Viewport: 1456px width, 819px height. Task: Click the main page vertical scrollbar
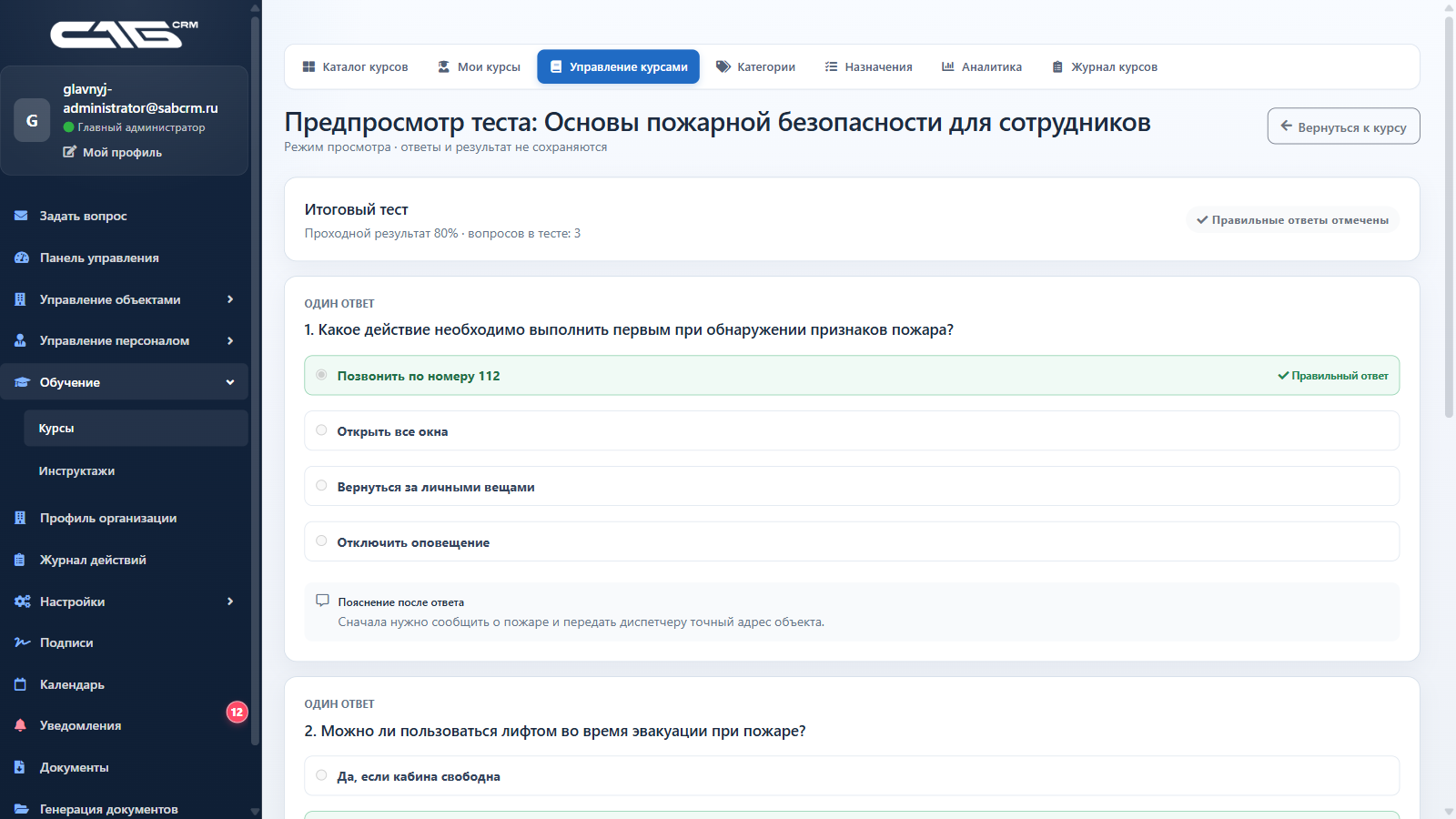(x=1449, y=217)
